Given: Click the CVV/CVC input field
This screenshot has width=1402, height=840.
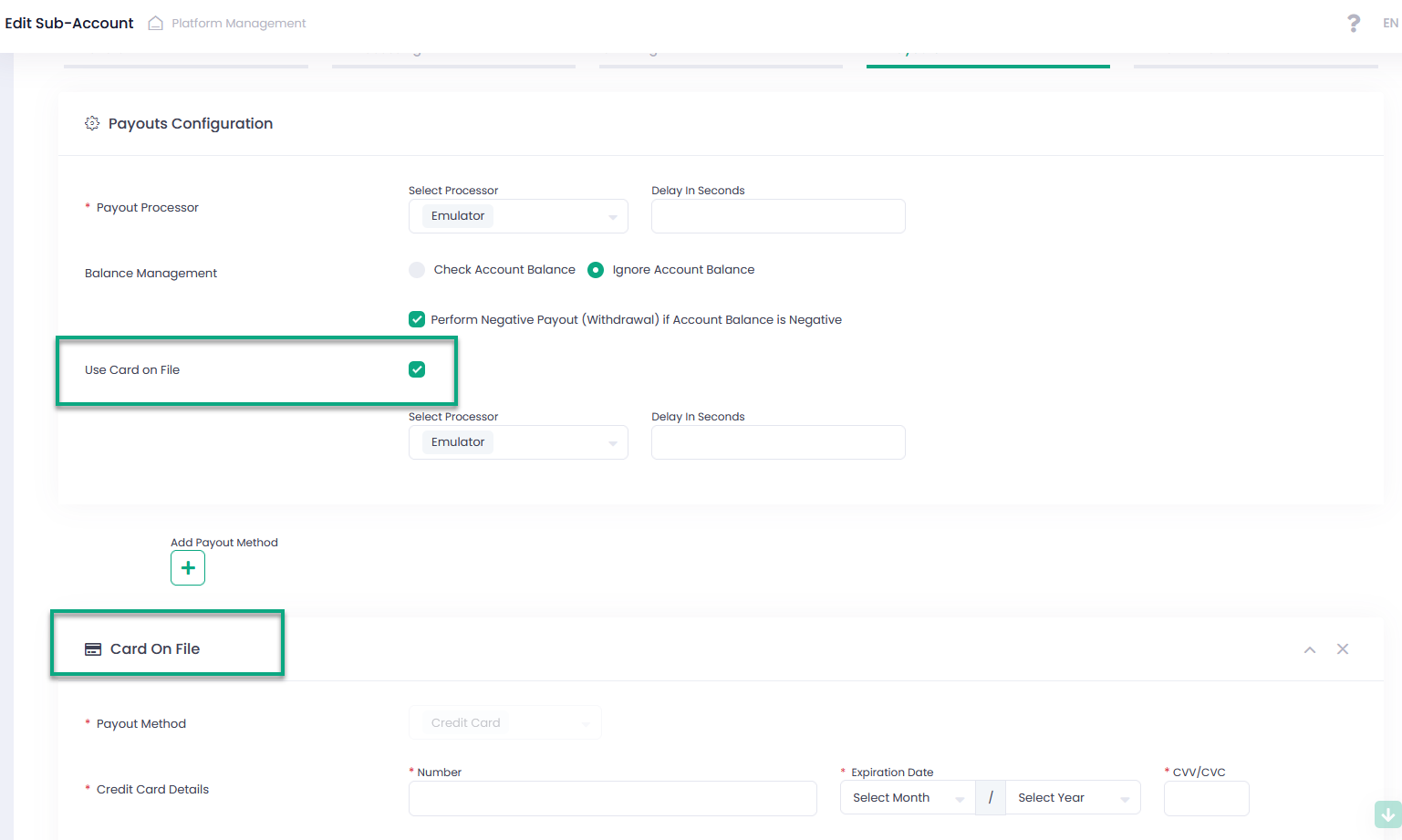Looking at the screenshot, I should point(1206,798).
